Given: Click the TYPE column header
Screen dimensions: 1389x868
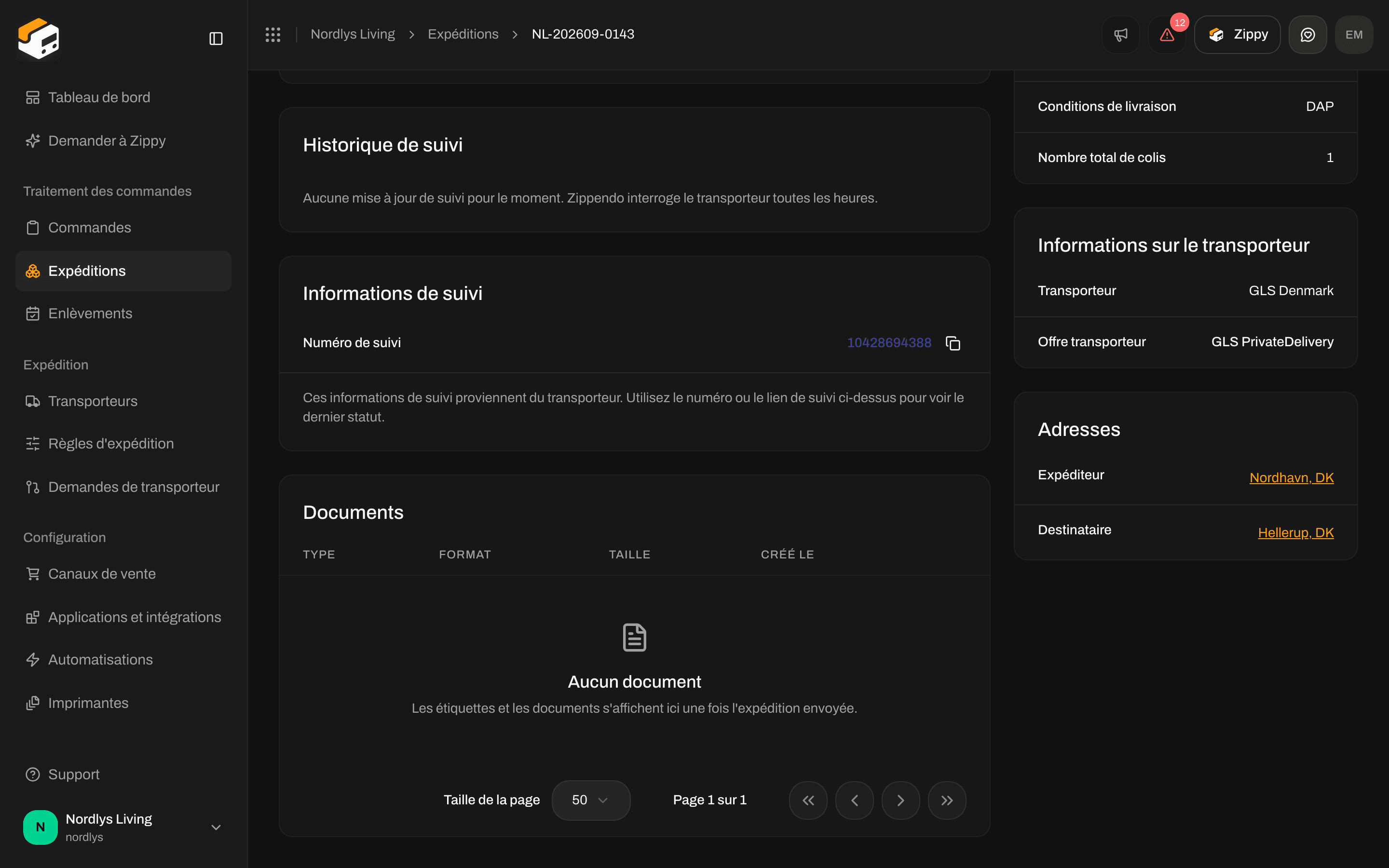Looking at the screenshot, I should click(x=318, y=555).
